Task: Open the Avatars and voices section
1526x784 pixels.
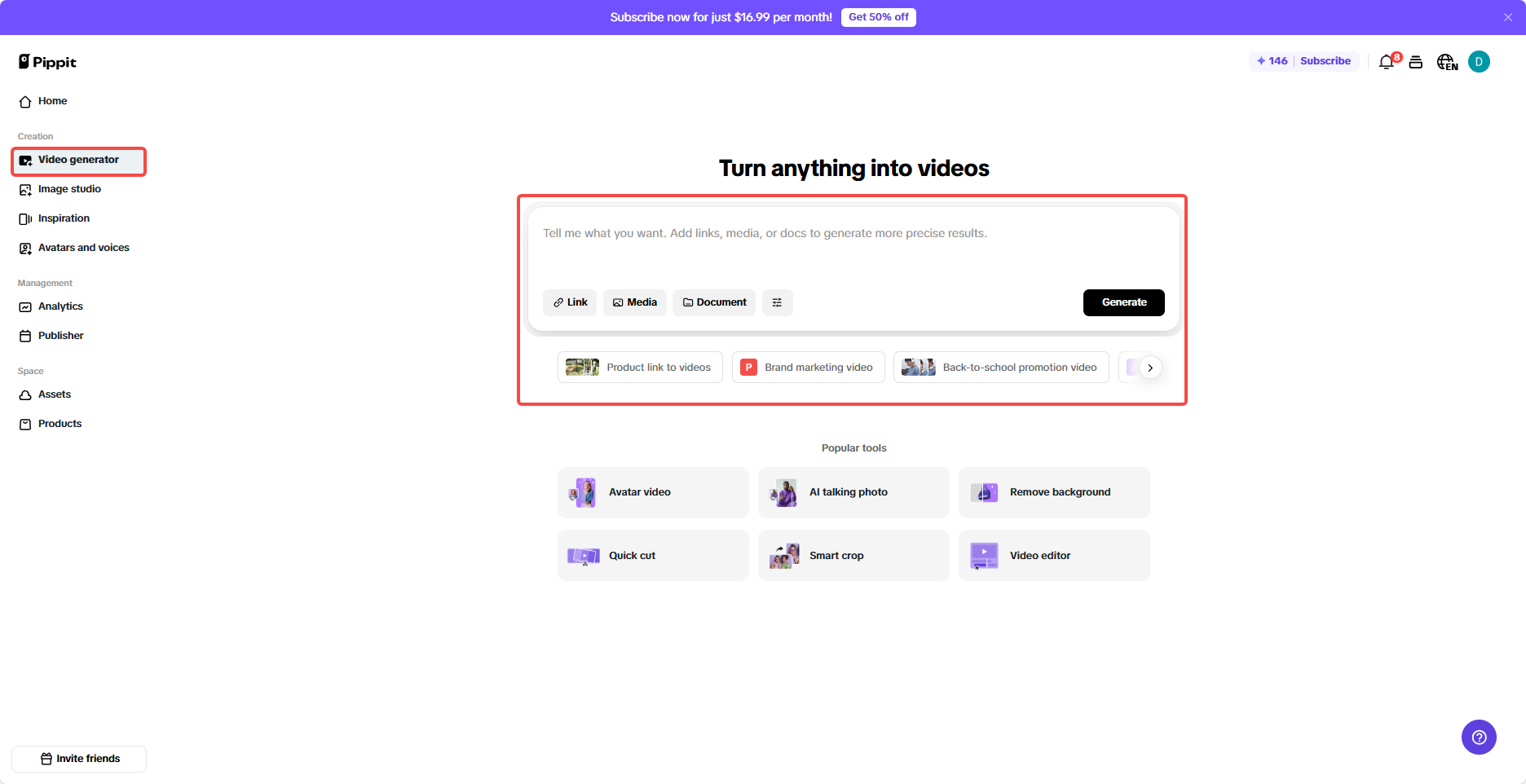Action: click(83, 247)
